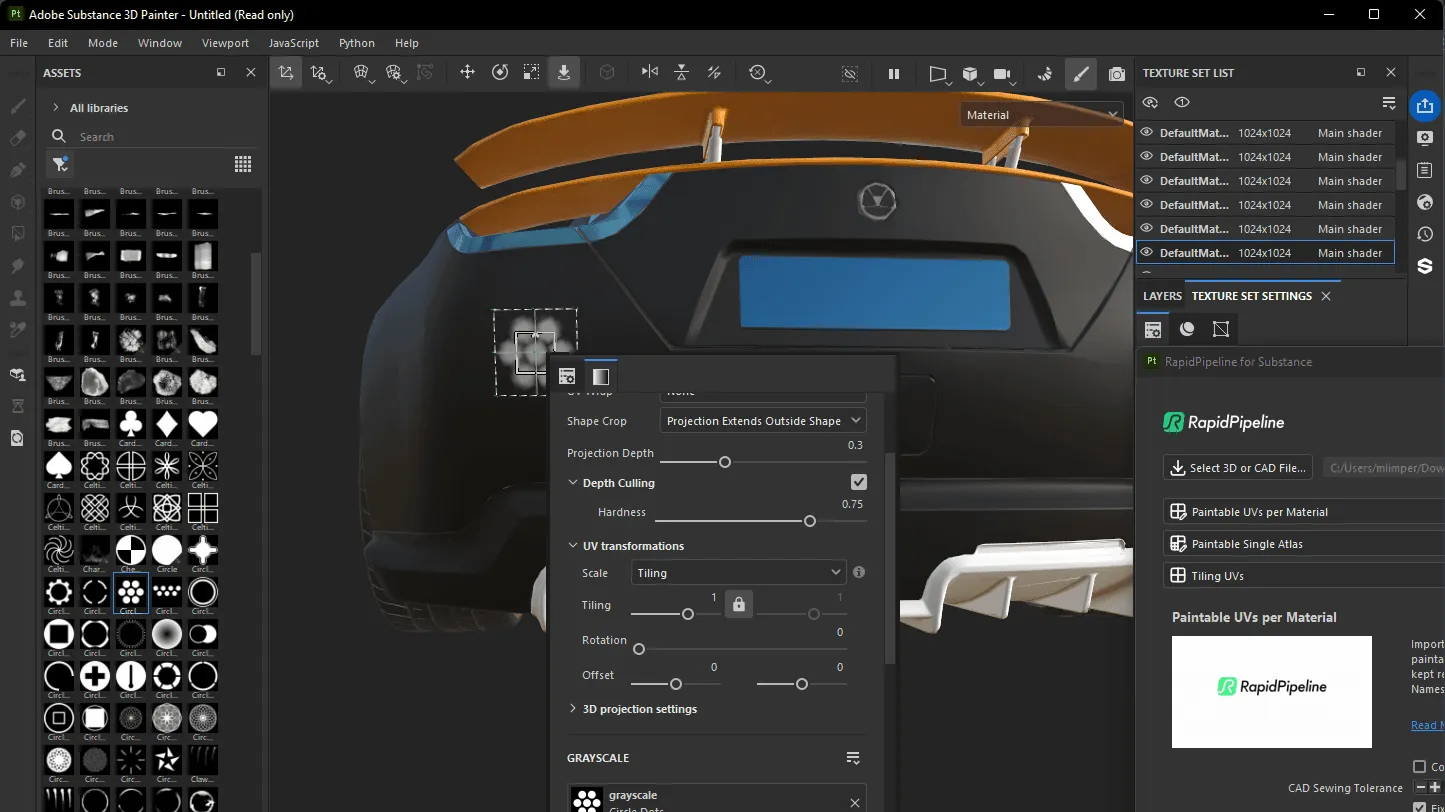1445x812 pixels.
Task: Activate the Symmetry toolbar icon
Action: pyautogui.click(x=650, y=72)
